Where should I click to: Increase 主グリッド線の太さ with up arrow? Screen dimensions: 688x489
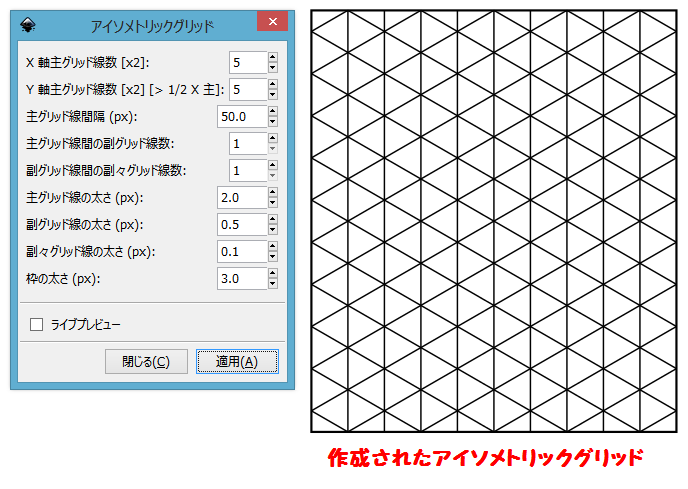click(x=272, y=193)
